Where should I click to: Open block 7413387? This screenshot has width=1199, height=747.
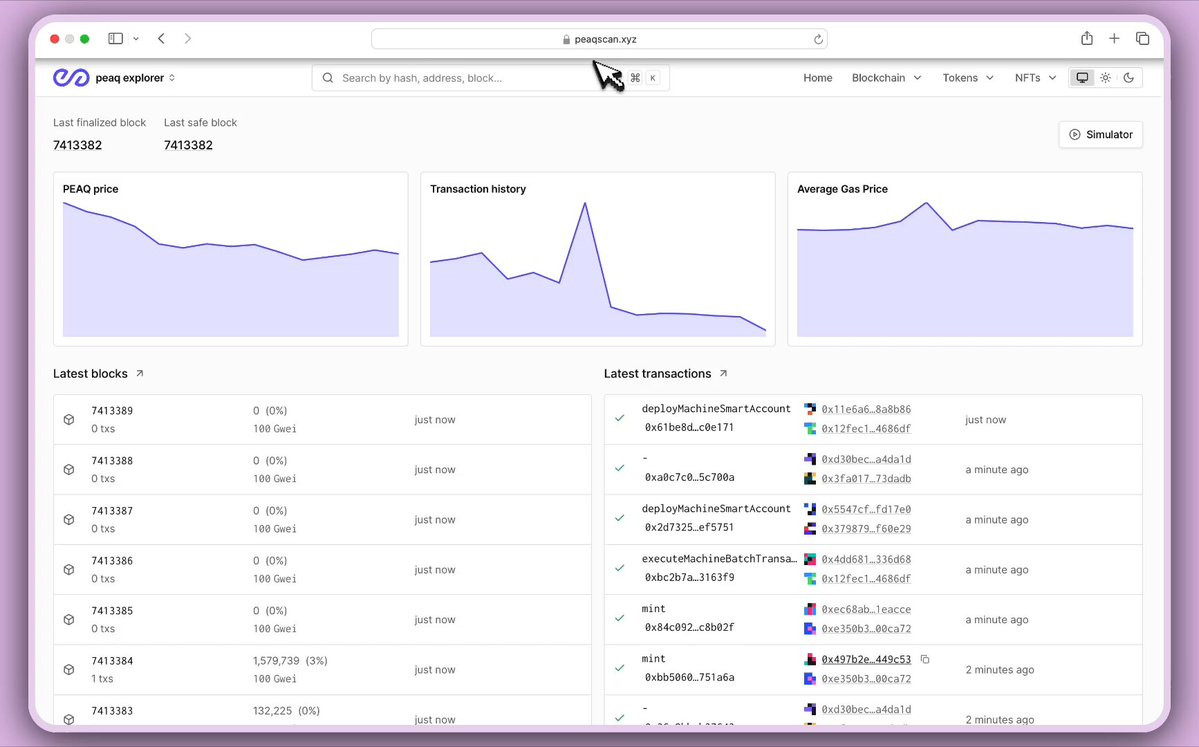click(112, 511)
